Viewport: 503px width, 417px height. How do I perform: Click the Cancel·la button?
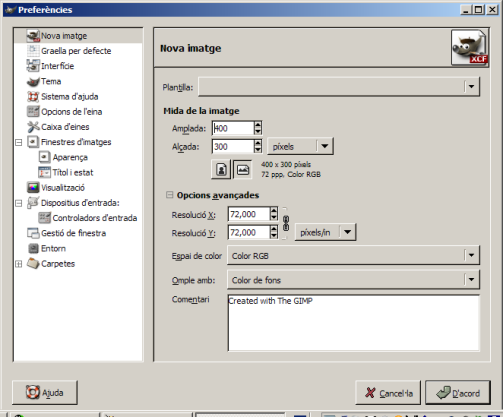pos(388,393)
